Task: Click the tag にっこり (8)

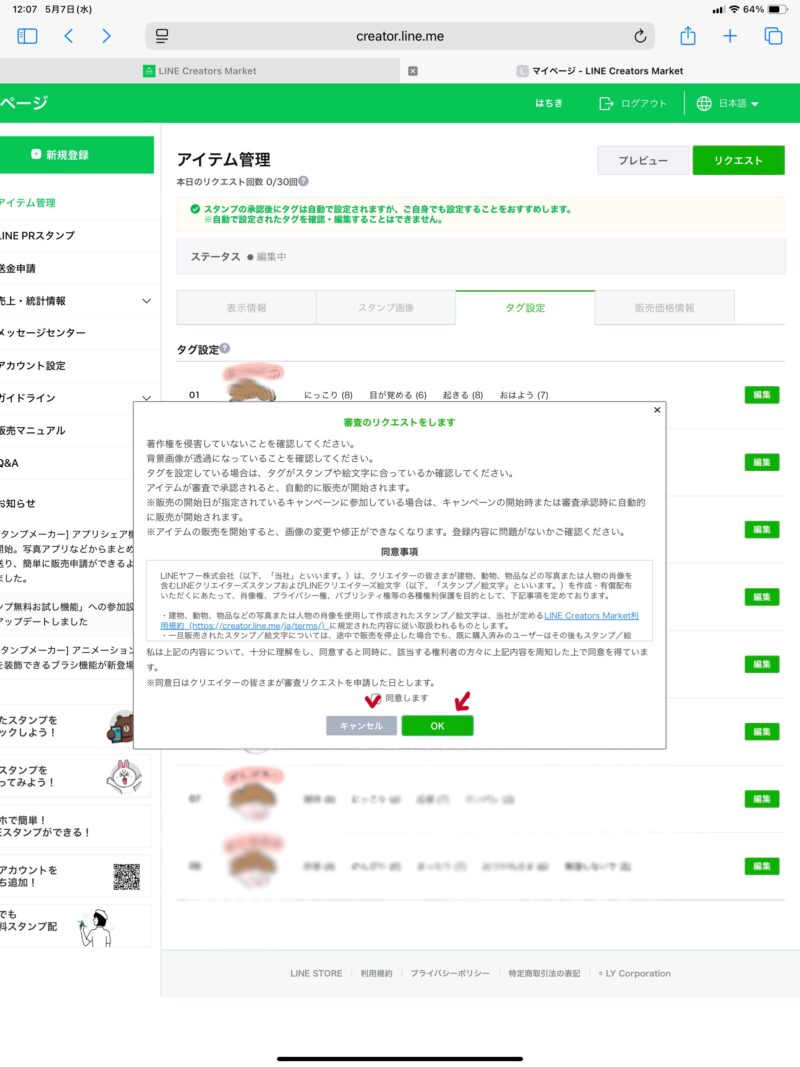Action: (328, 395)
